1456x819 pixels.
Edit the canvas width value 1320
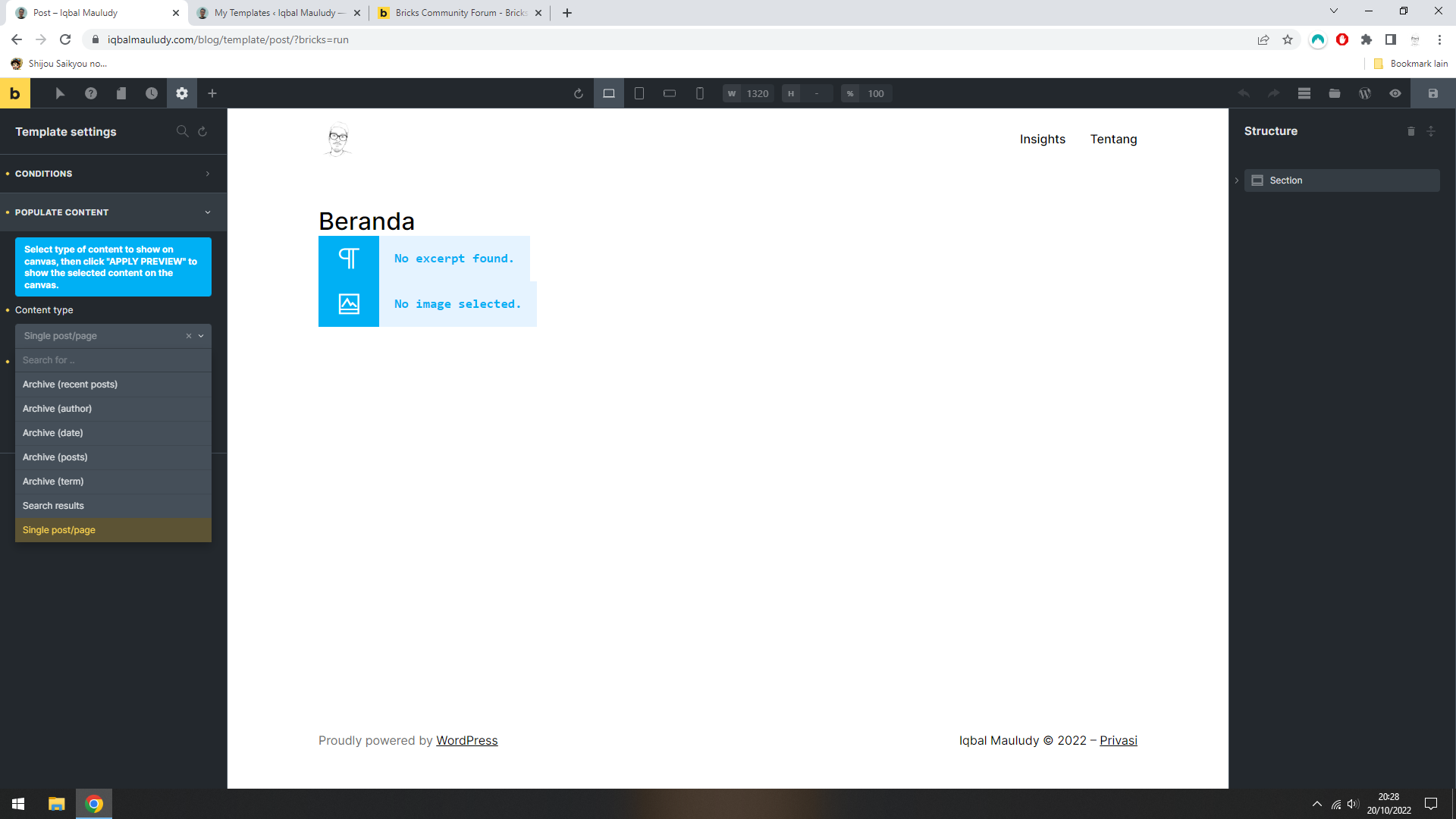pos(758,93)
